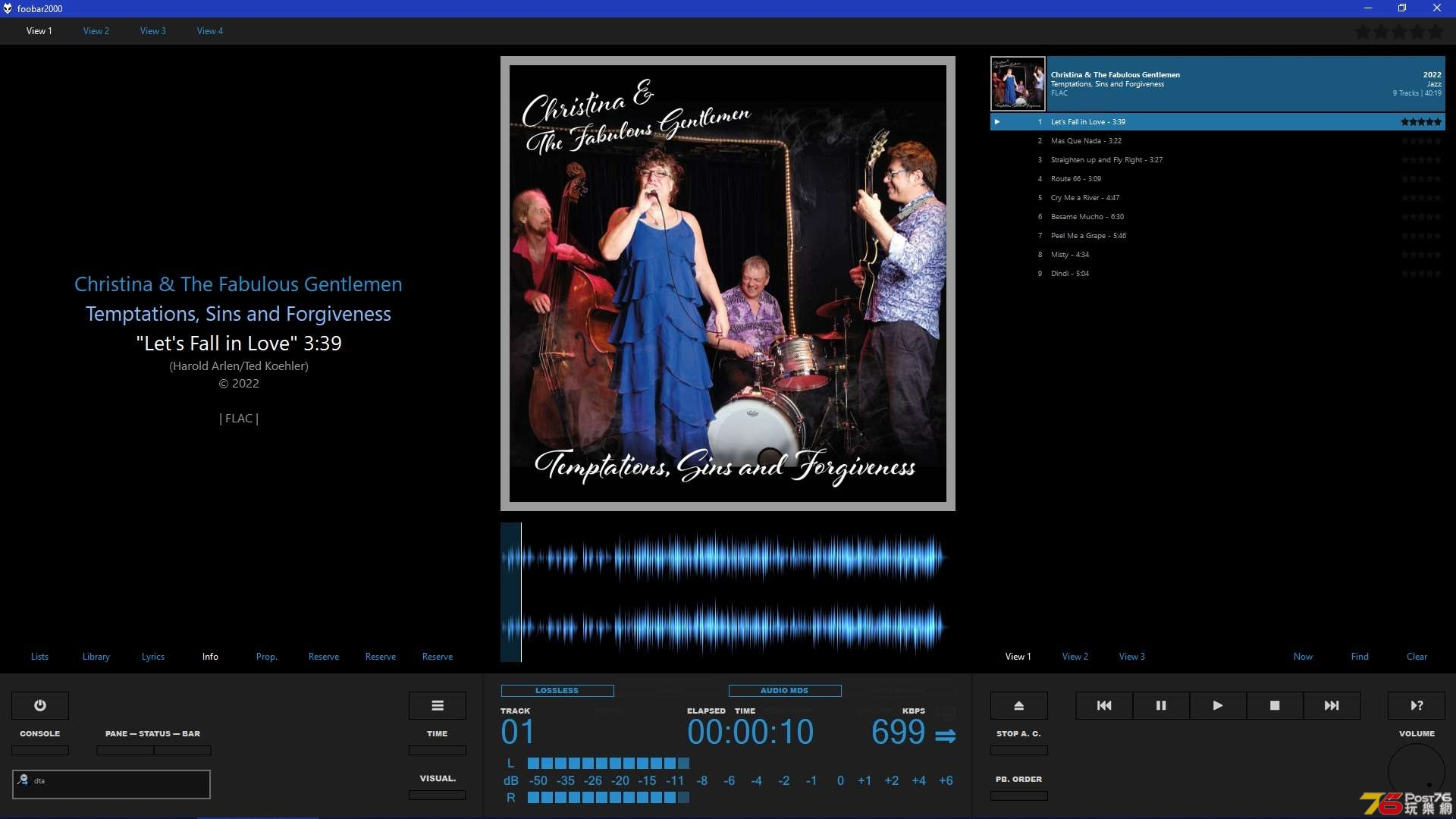
Task: Open the Lyrics tab
Action: coord(153,657)
